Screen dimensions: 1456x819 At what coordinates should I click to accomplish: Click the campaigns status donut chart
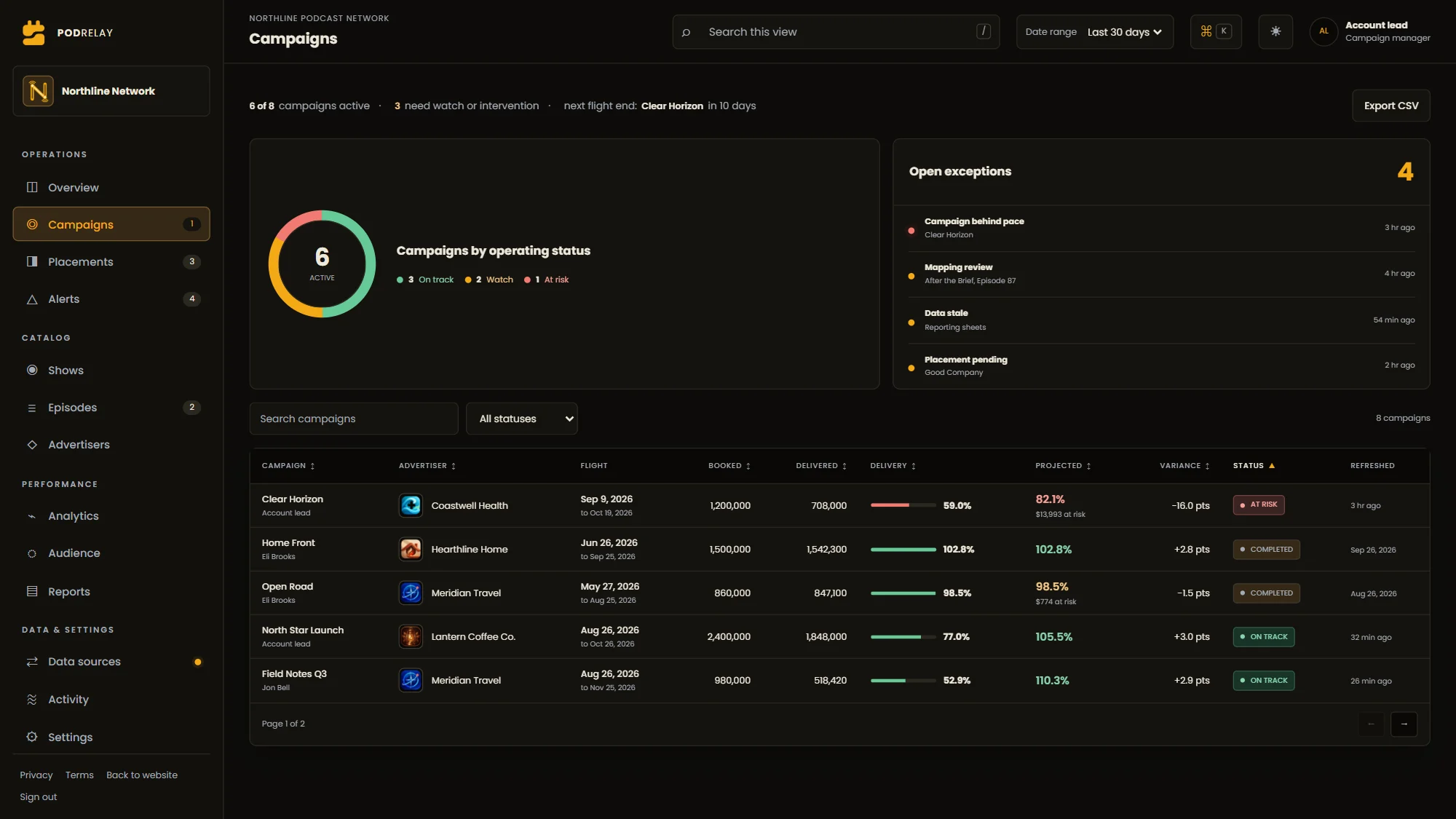point(322,264)
